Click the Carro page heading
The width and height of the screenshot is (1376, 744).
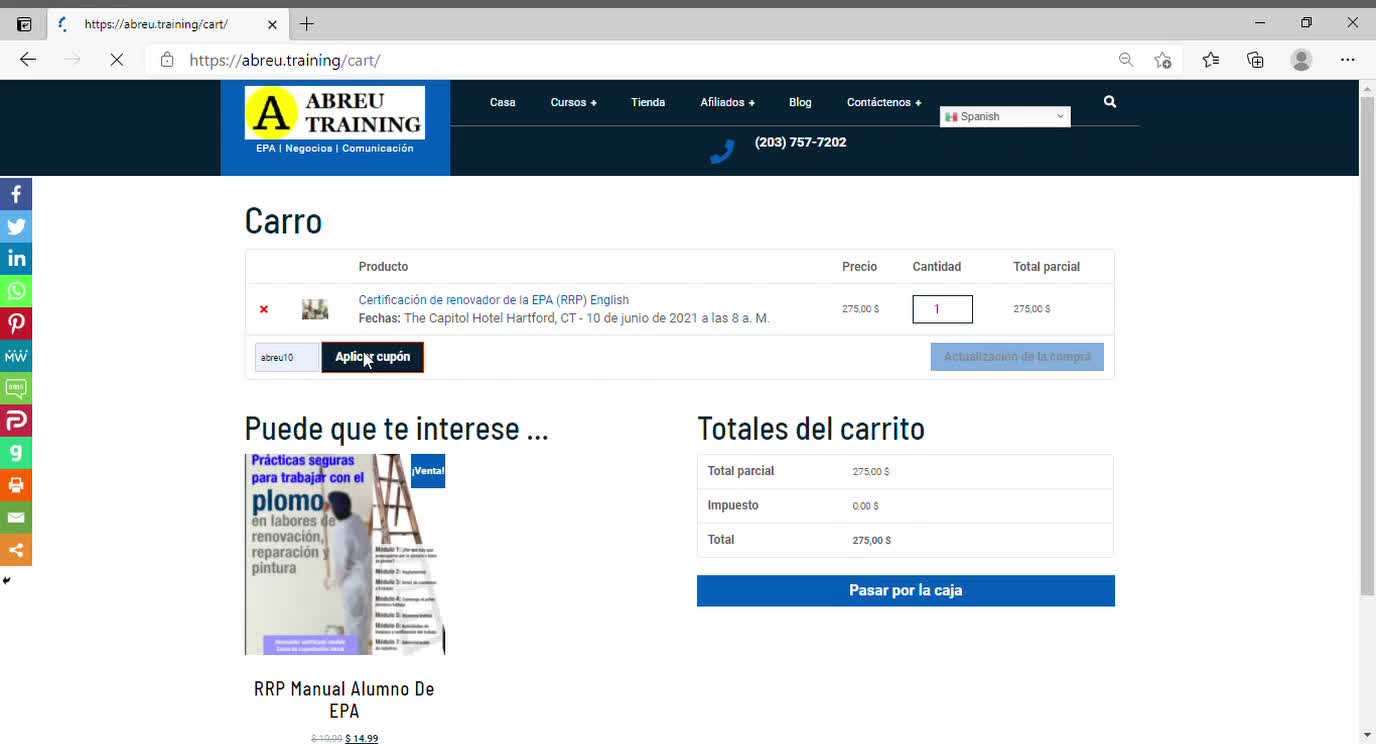(283, 221)
